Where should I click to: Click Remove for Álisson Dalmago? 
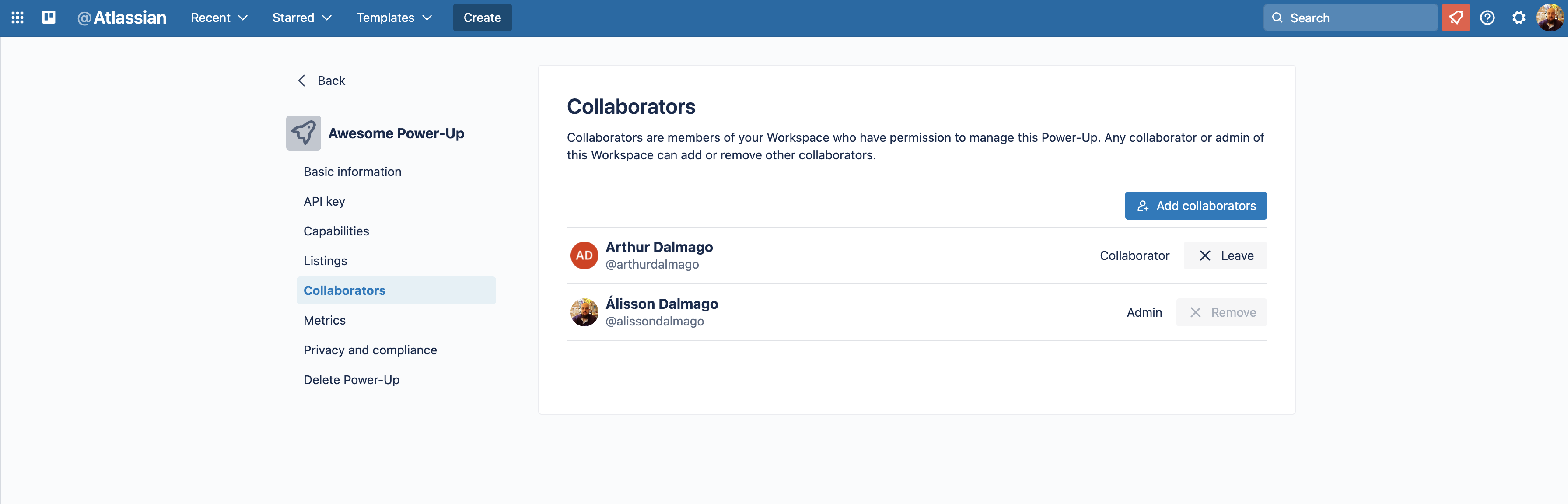(1221, 312)
